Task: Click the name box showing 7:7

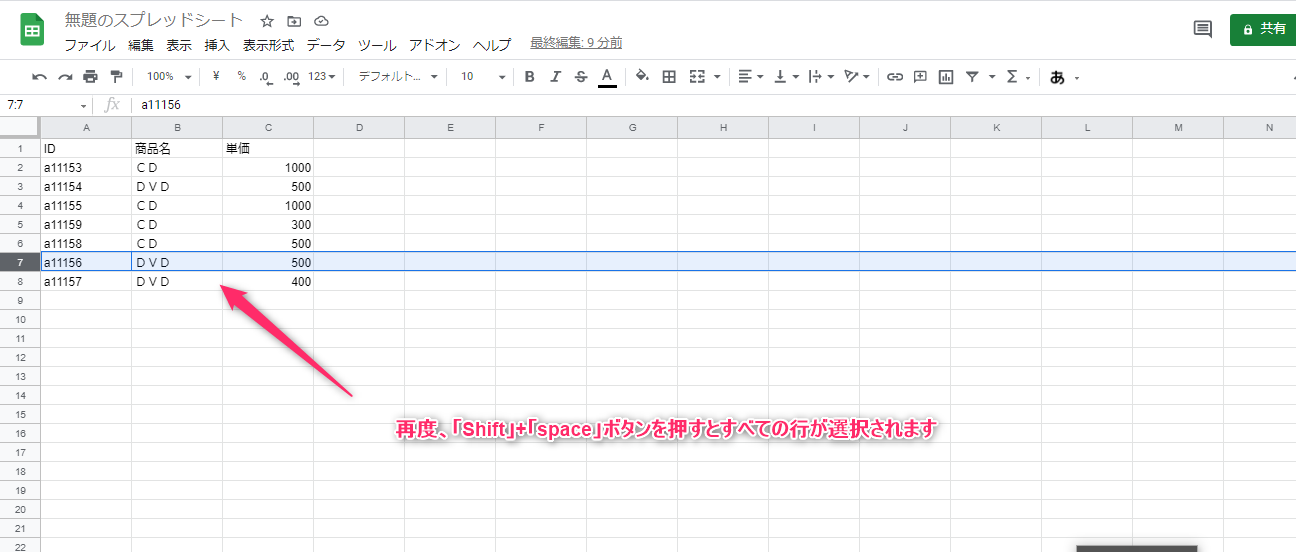Action: coord(46,104)
